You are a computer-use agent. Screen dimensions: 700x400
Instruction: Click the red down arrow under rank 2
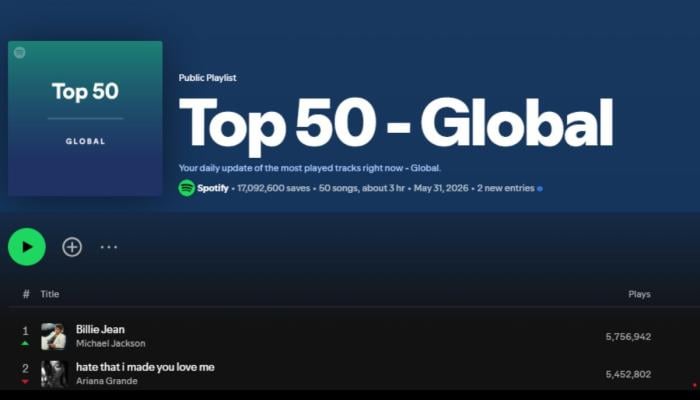coord(25,381)
